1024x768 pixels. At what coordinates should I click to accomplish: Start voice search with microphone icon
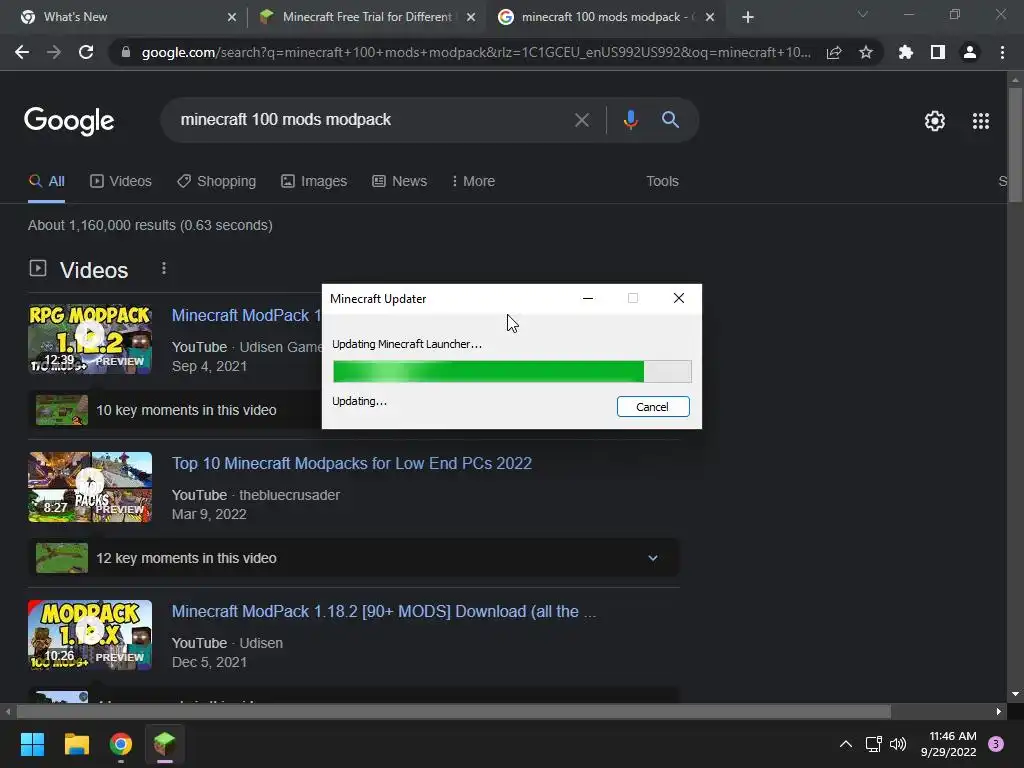630,120
